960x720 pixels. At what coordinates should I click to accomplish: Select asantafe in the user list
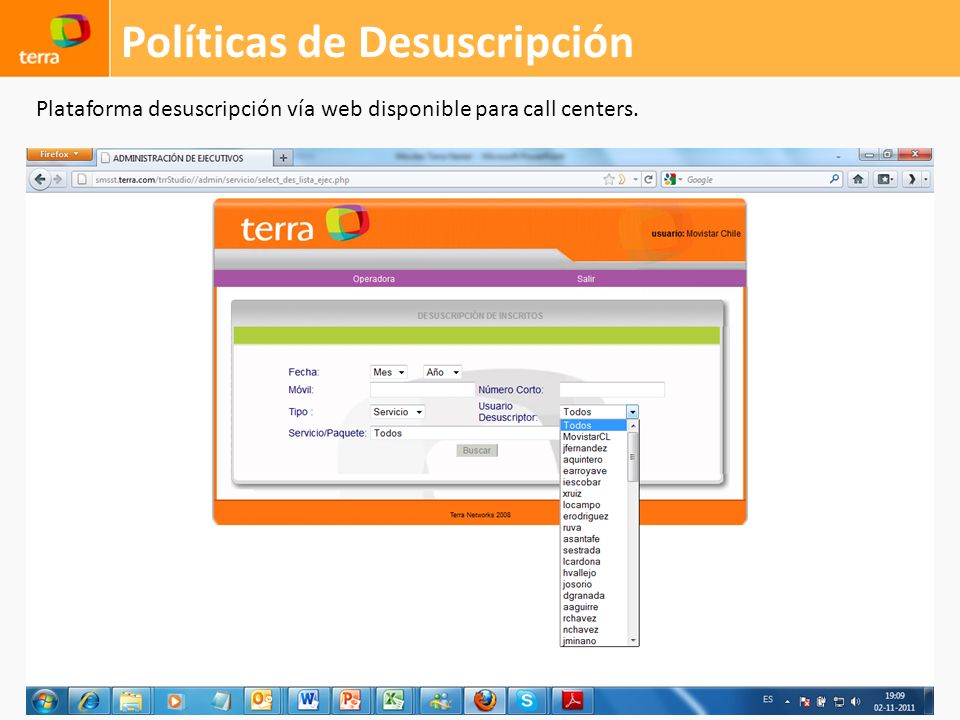[594, 539]
